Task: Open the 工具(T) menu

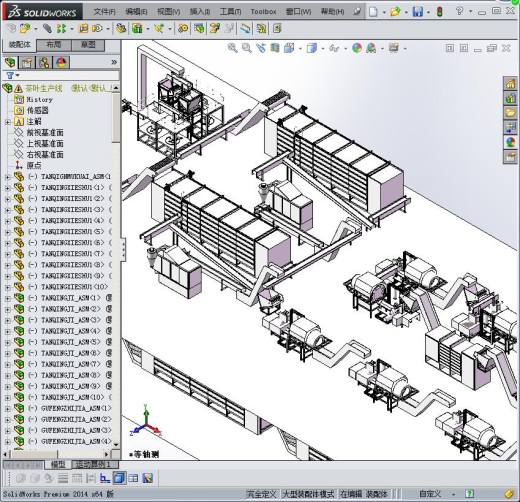Action: coord(230,12)
